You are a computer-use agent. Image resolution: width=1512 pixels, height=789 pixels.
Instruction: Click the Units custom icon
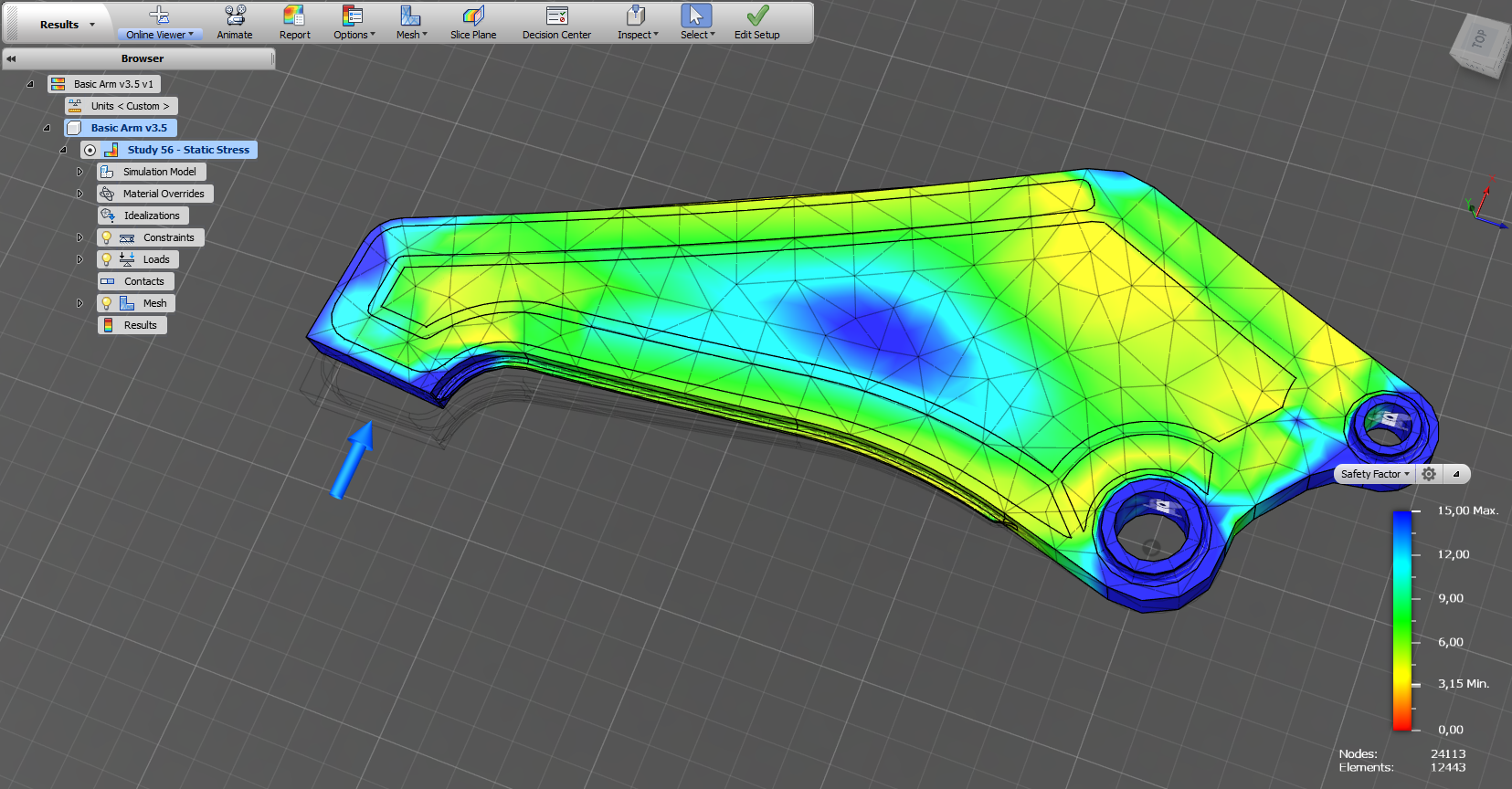coord(75,106)
